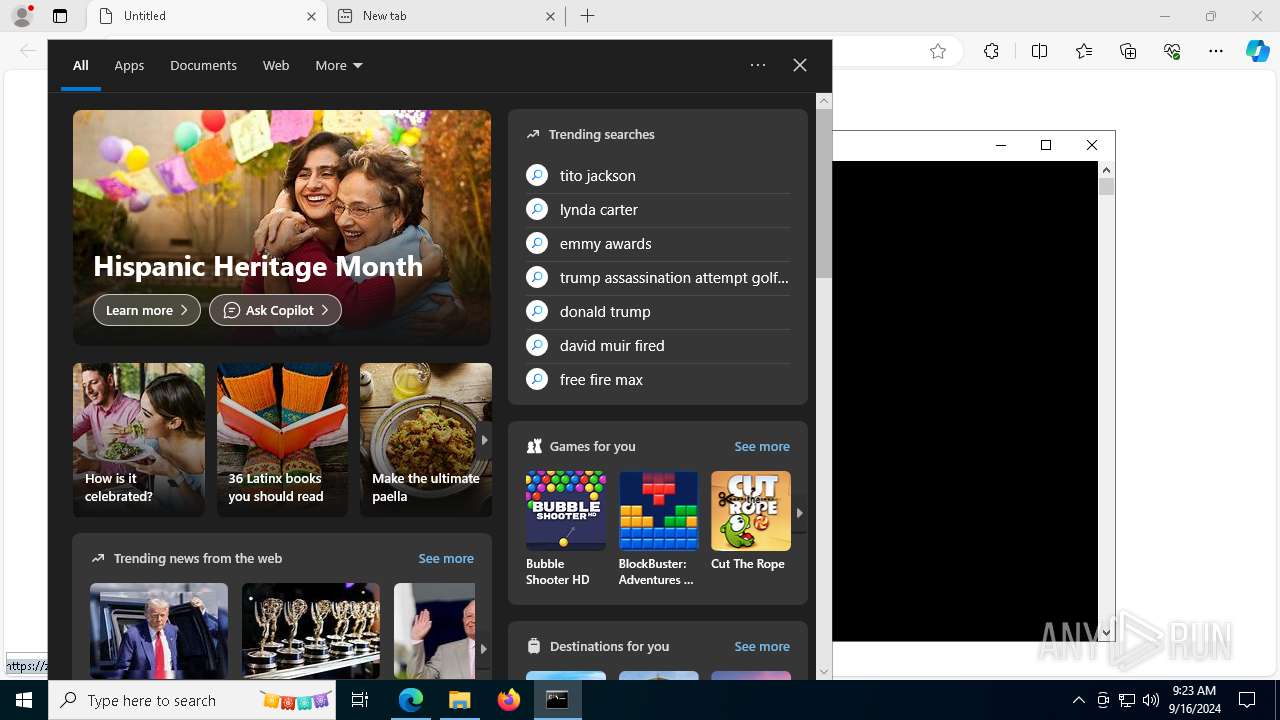Open Favorites list icon in Edge
Image resolution: width=1280 pixels, height=720 pixels.
pos(1084,51)
